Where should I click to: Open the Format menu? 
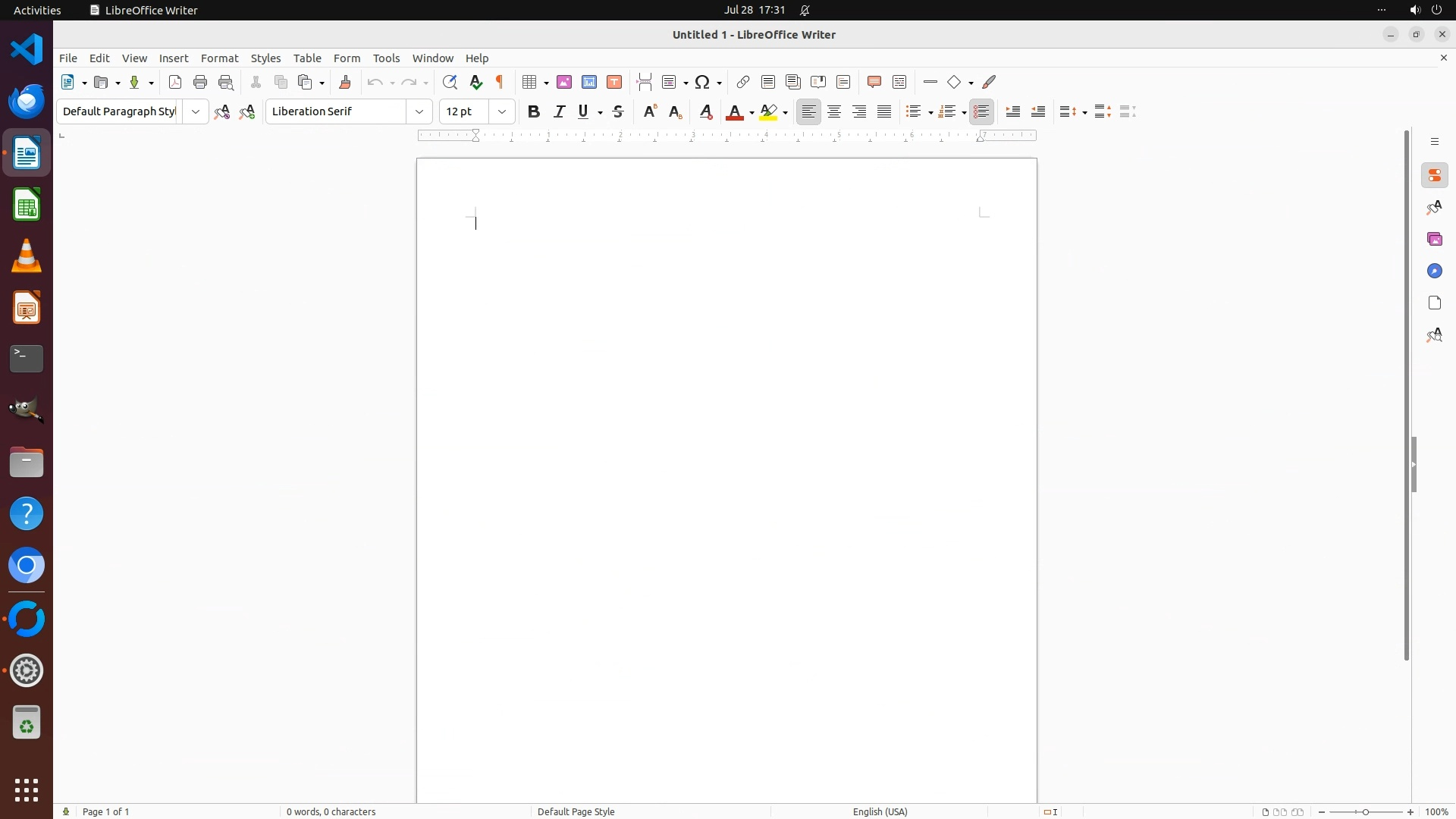coord(219,58)
